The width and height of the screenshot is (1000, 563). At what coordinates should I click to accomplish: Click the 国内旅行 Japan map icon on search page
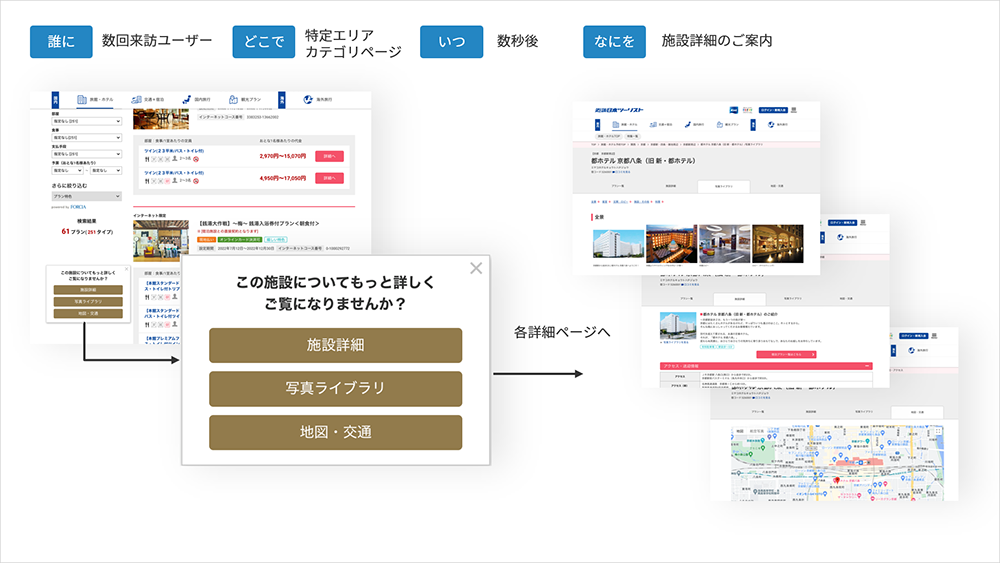click(186, 99)
